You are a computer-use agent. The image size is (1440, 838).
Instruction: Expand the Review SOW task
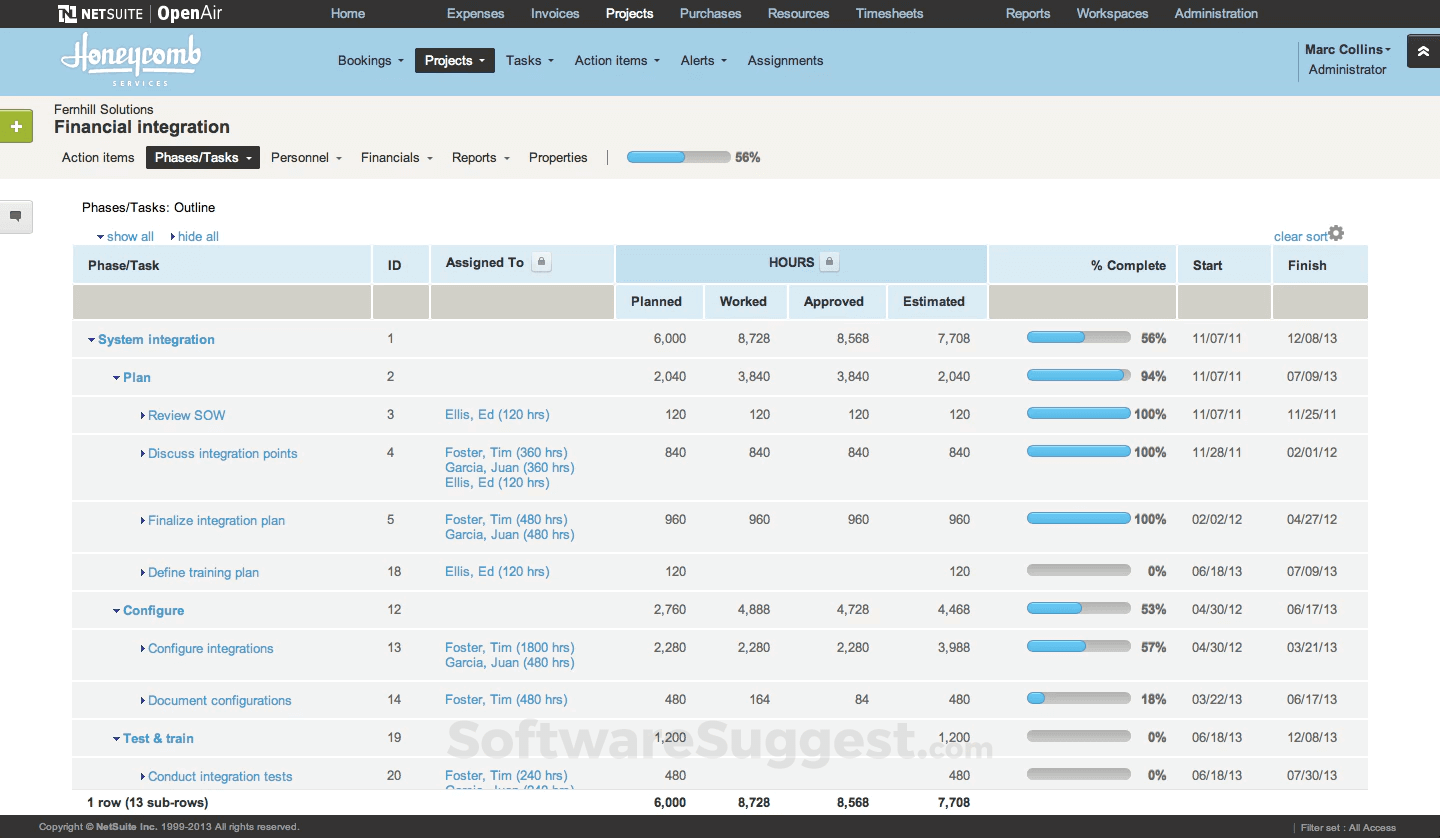[x=142, y=415]
